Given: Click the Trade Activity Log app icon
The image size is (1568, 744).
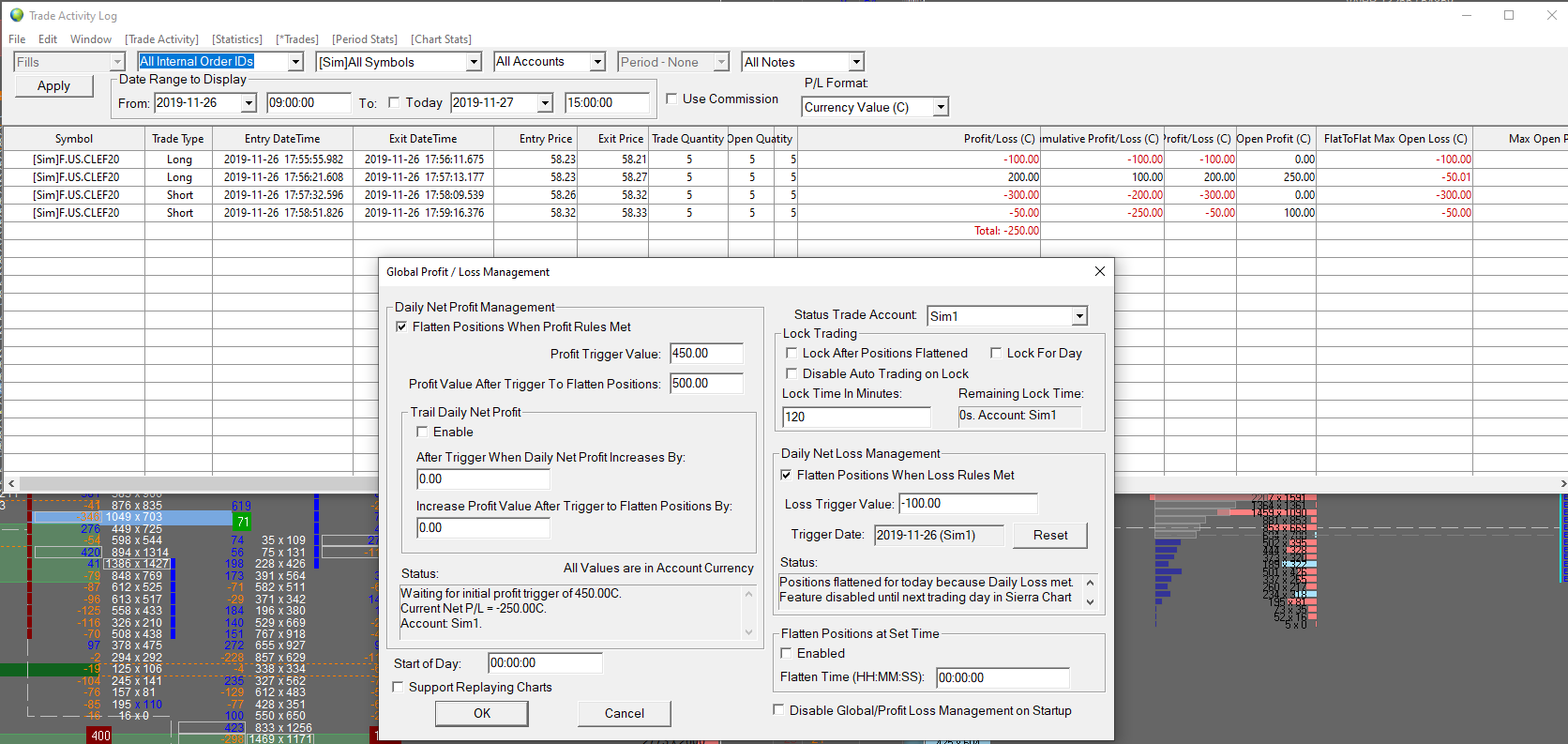Looking at the screenshot, I should tap(17, 15).
